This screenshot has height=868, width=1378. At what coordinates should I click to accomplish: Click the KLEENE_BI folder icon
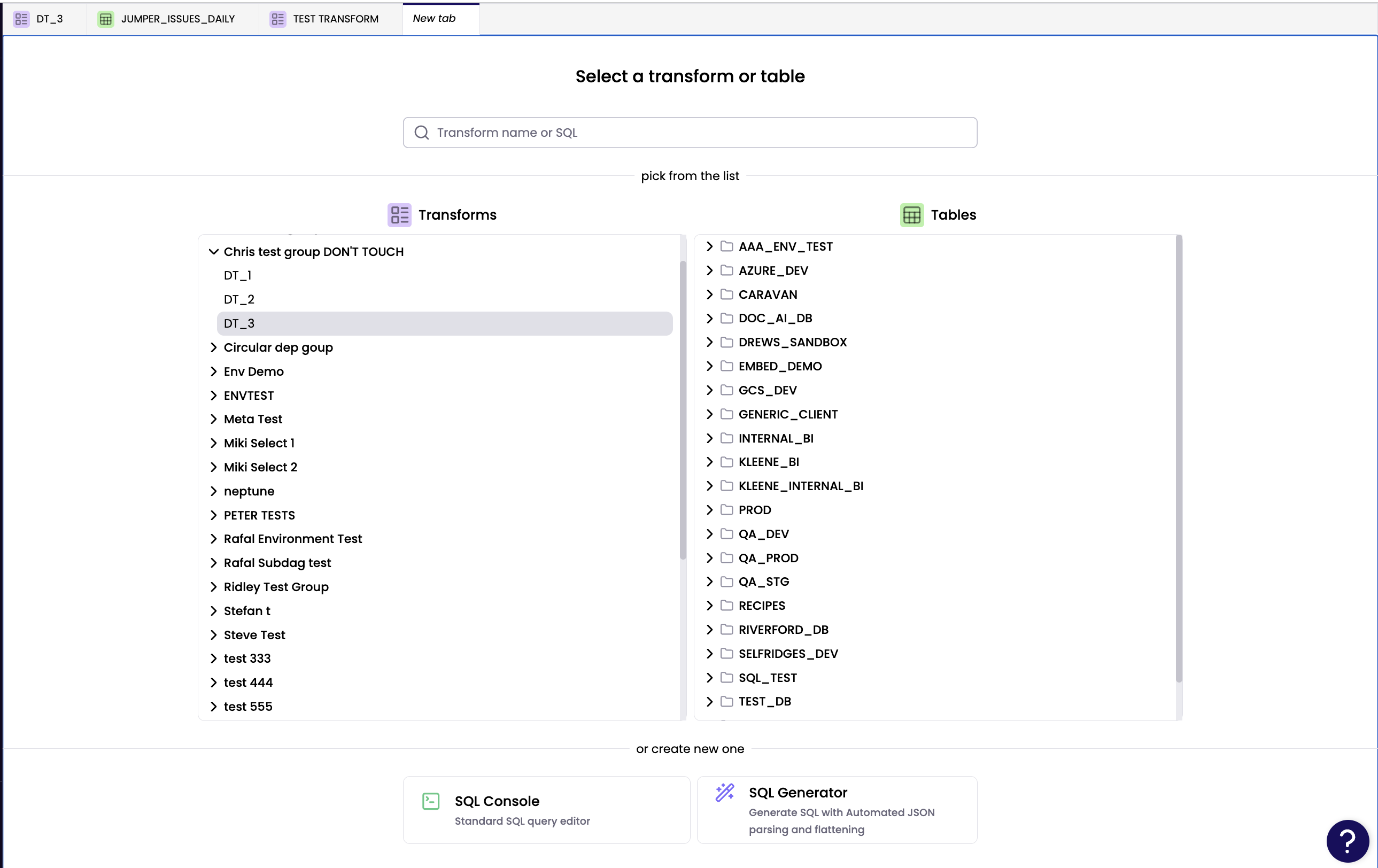[726, 462]
